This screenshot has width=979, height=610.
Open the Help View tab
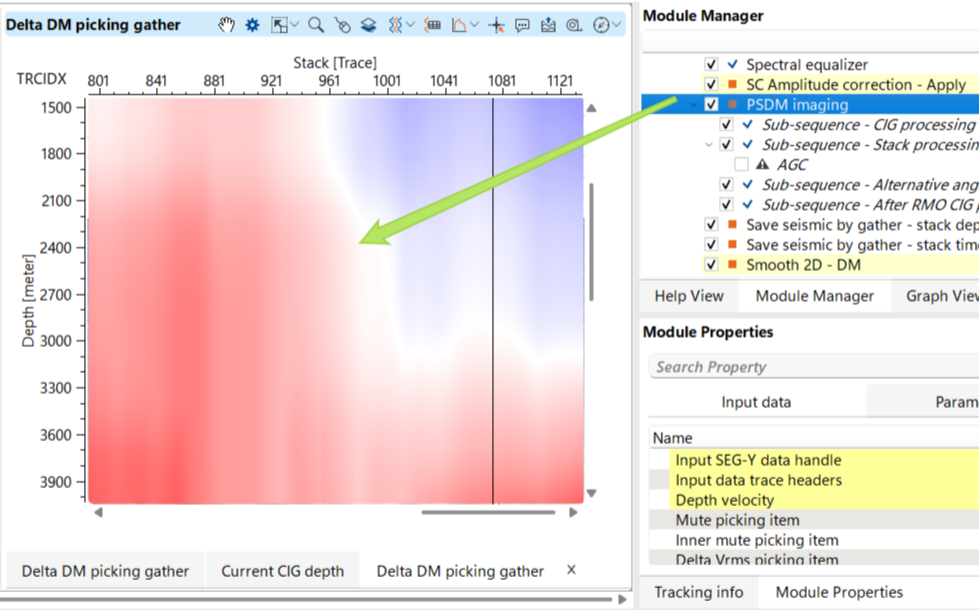(x=688, y=296)
